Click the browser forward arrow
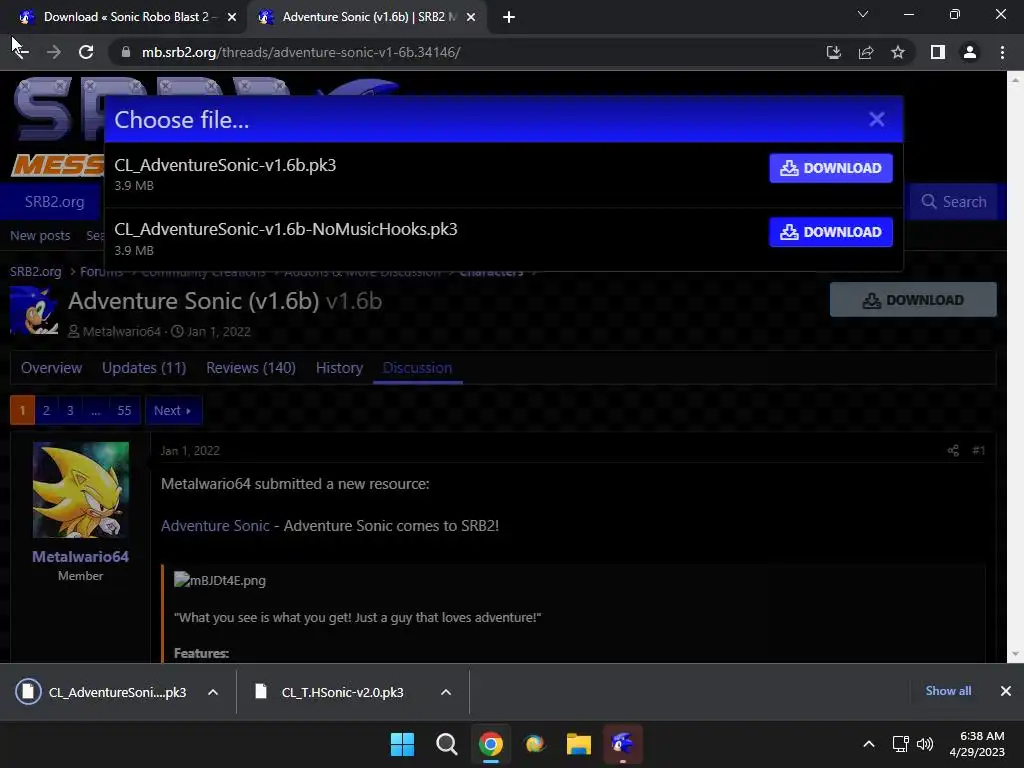This screenshot has width=1024, height=768. point(54,52)
